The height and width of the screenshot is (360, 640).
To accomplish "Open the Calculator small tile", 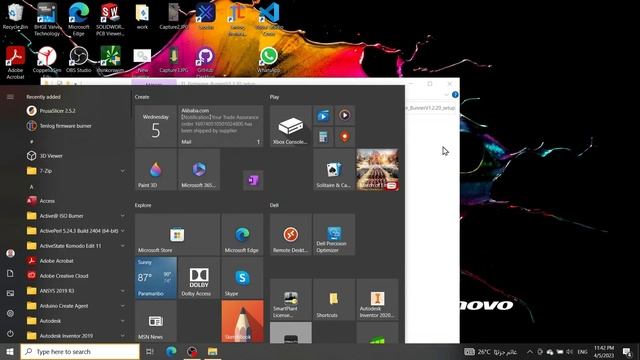I will point(323,137).
